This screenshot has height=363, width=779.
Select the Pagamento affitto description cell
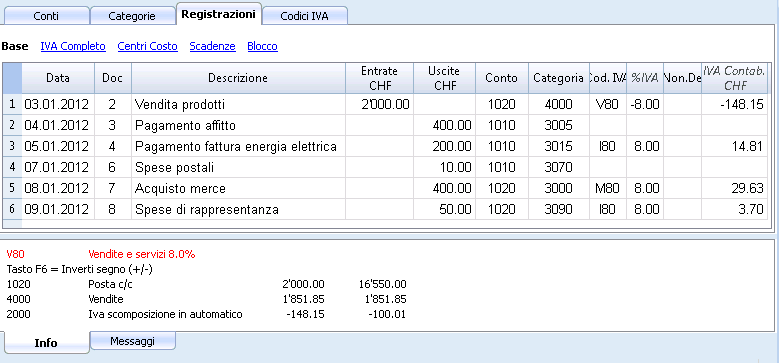(238, 126)
